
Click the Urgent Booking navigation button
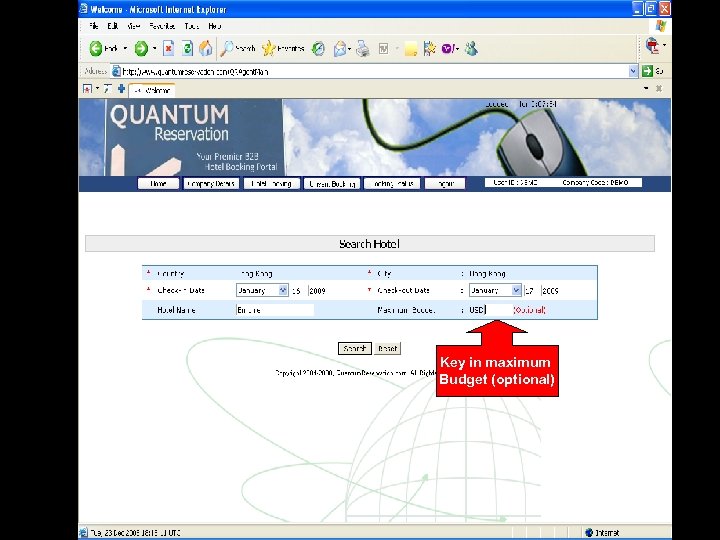coord(332,184)
